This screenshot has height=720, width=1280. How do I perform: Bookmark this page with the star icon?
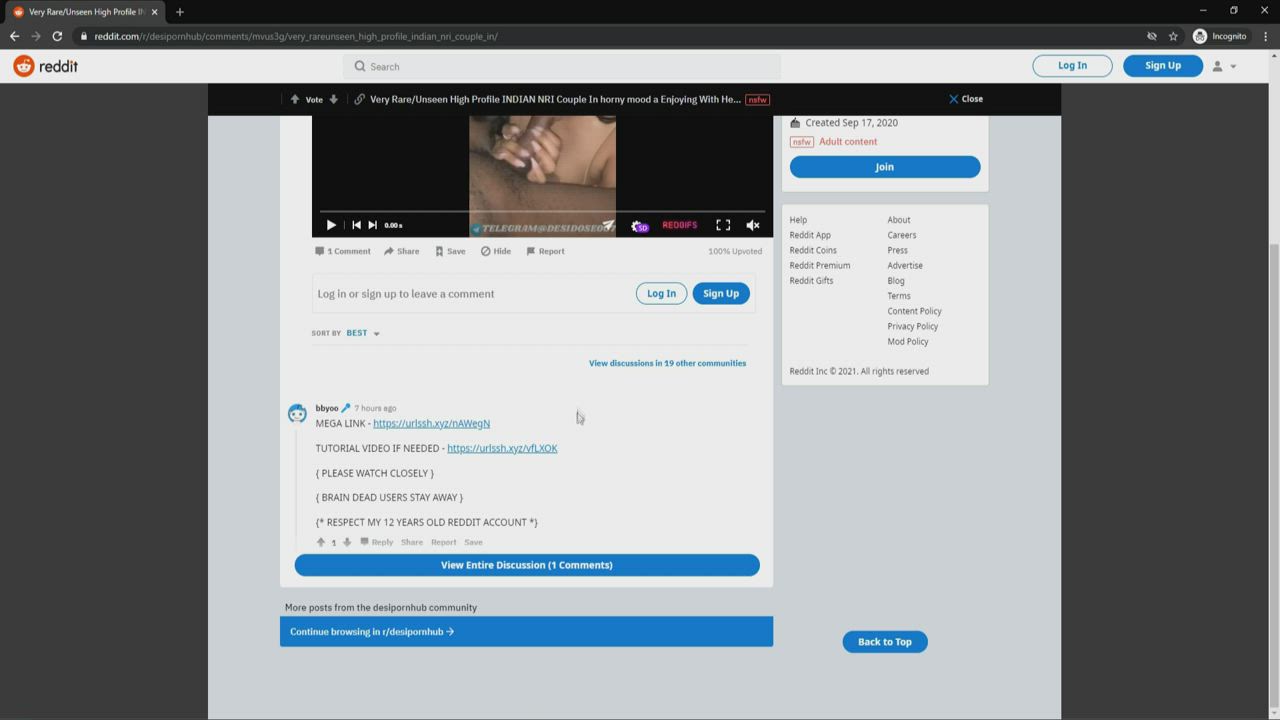point(1173,36)
